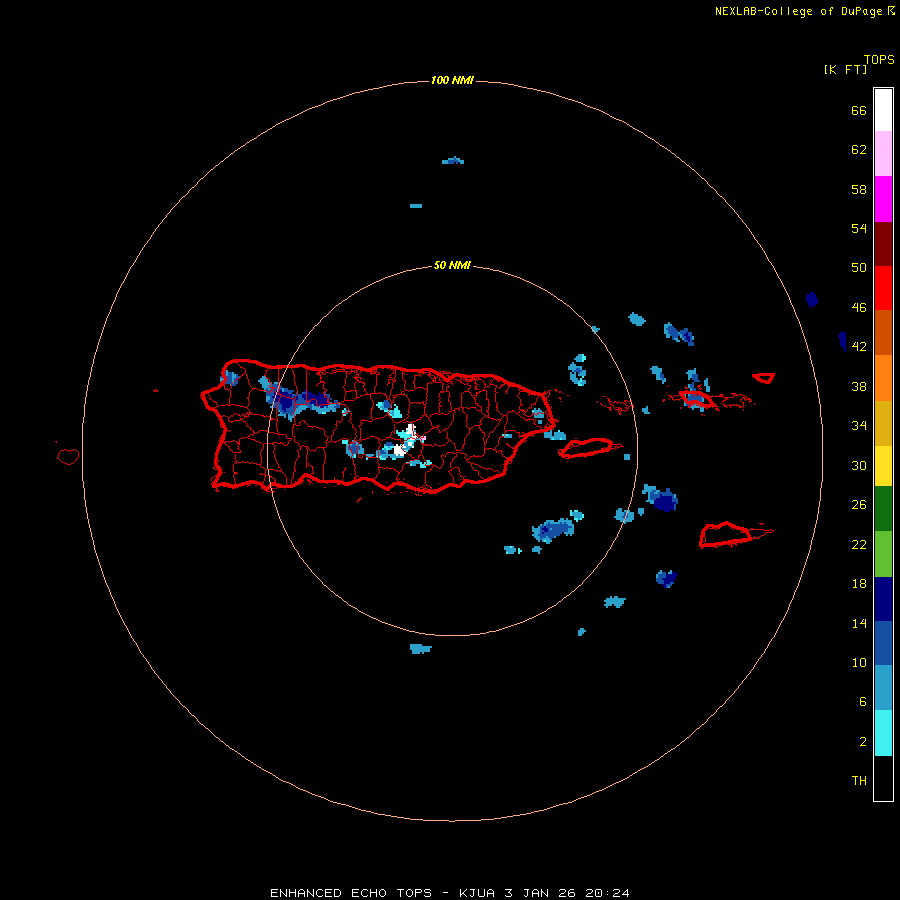The image size is (900, 900).
Task: Click the legend value 54
Action: [859, 228]
